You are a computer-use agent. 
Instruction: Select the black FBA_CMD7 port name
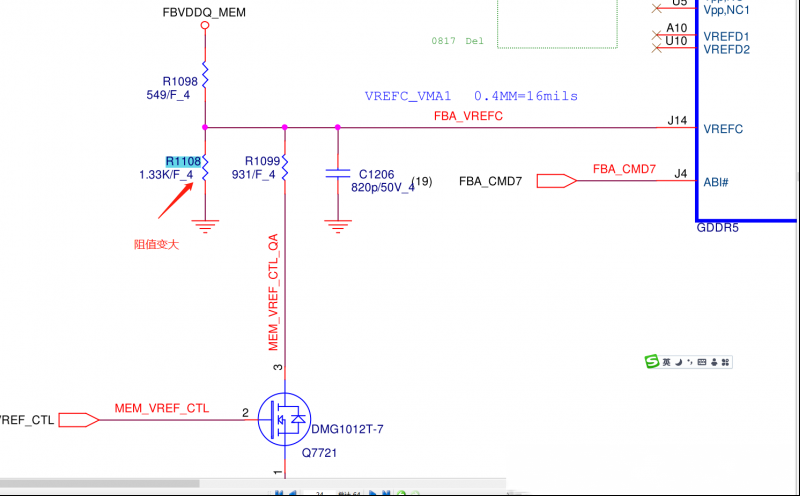tap(490, 181)
